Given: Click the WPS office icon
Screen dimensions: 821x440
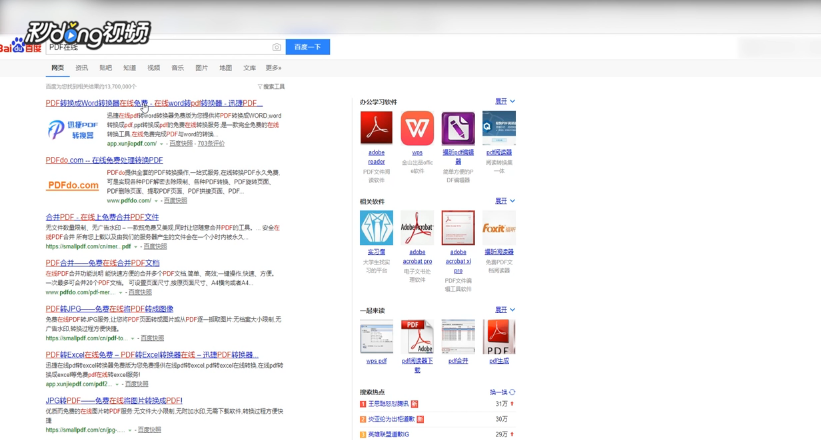Looking at the screenshot, I should click(x=417, y=128).
